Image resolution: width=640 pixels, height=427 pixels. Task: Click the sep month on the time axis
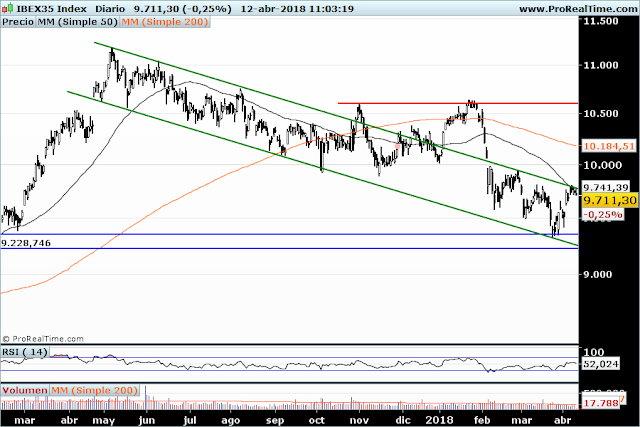275,420
